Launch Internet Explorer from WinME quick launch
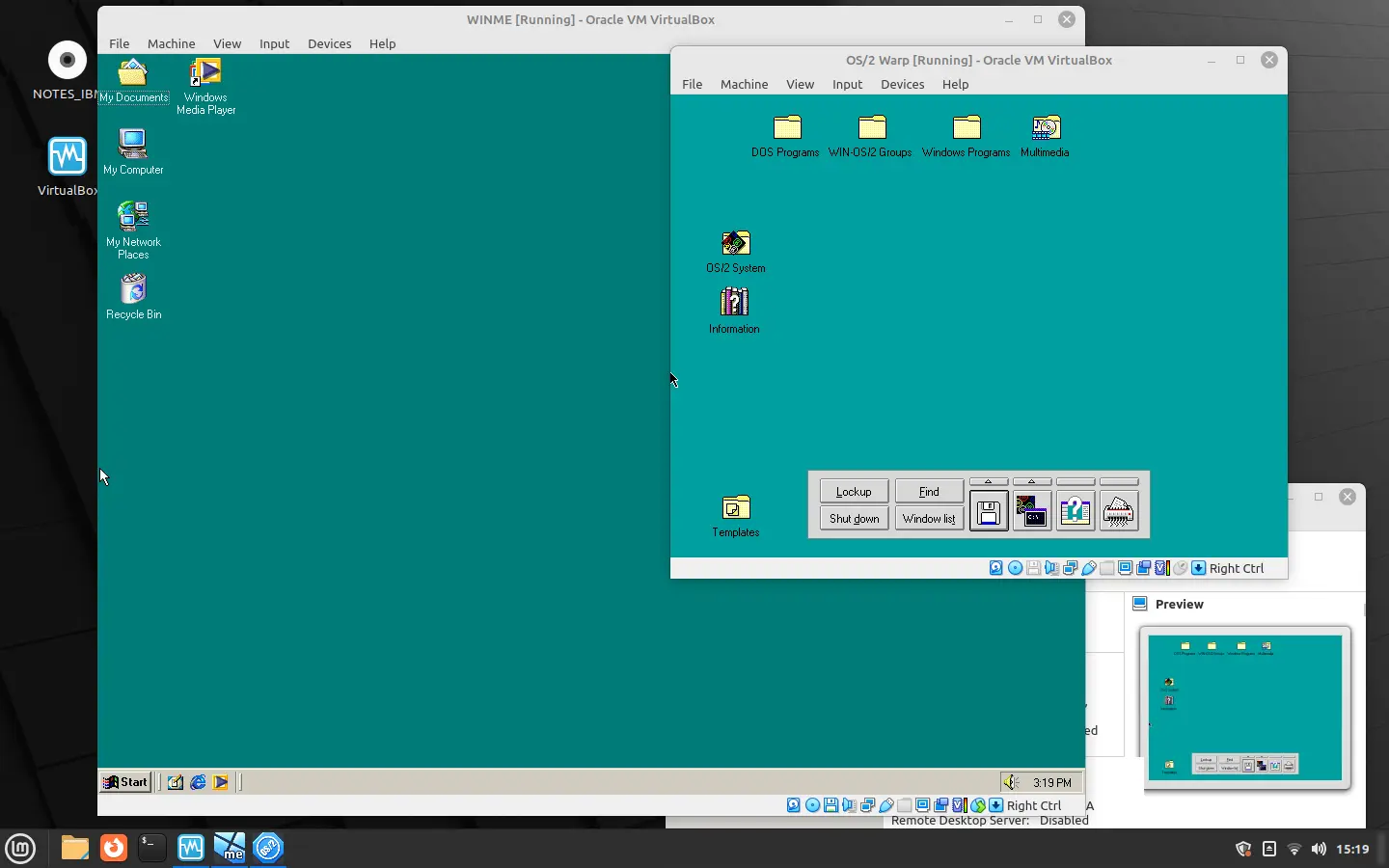Image resolution: width=1389 pixels, height=868 pixels. pyautogui.click(x=198, y=782)
